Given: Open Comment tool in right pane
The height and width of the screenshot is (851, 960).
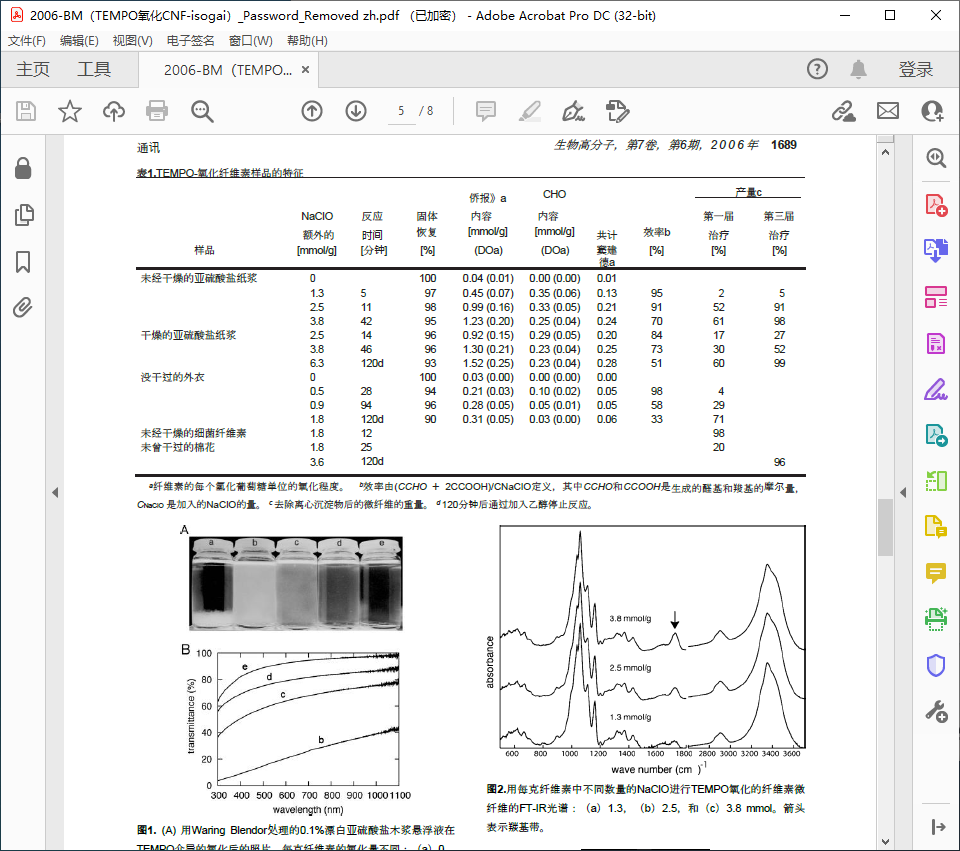Looking at the screenshot, I should pyautogui.click(x=936, y=573).
